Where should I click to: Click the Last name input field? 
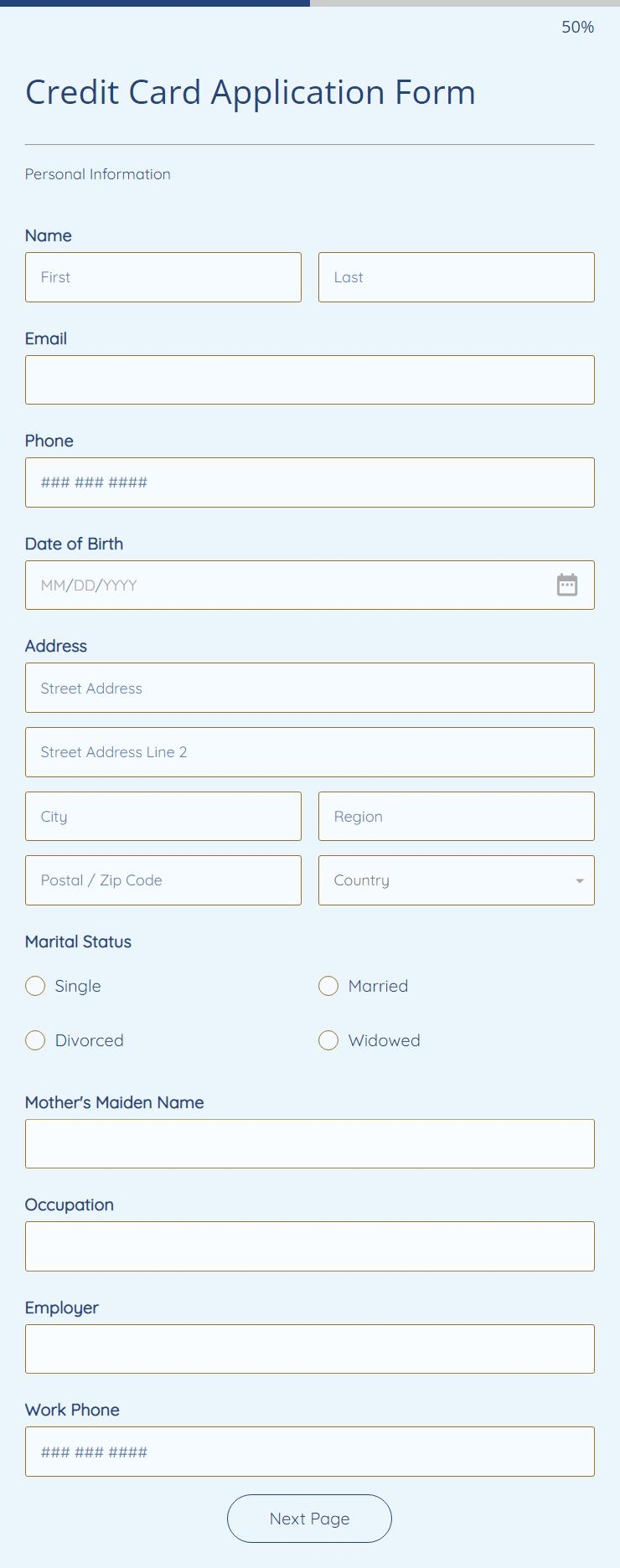(x=456, y=277)
